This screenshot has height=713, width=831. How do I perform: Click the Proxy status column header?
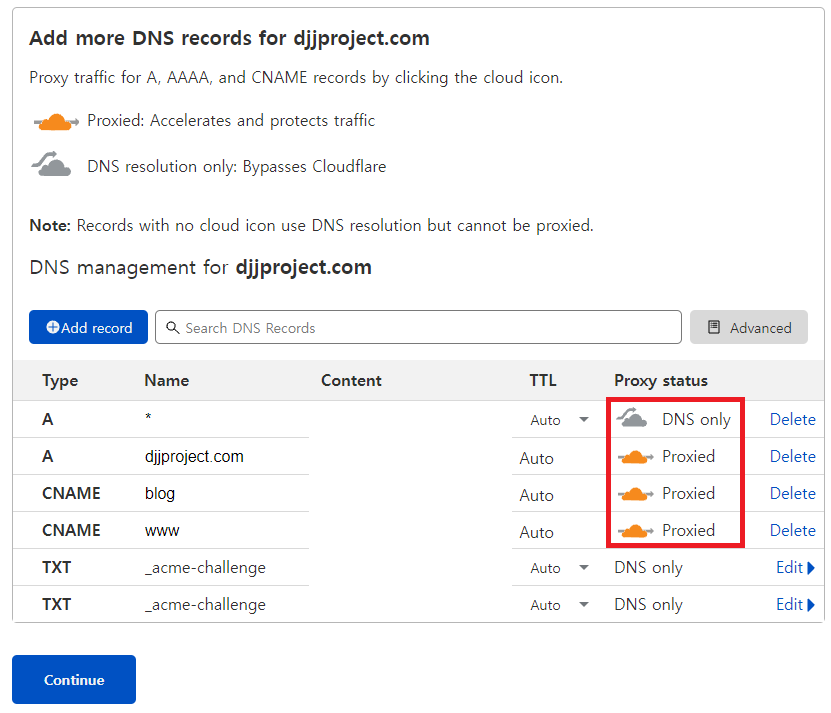[x=661, y=381]
